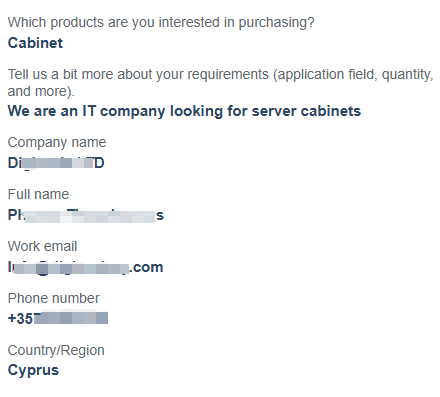Open the work email address ending .com

[85, 267]
